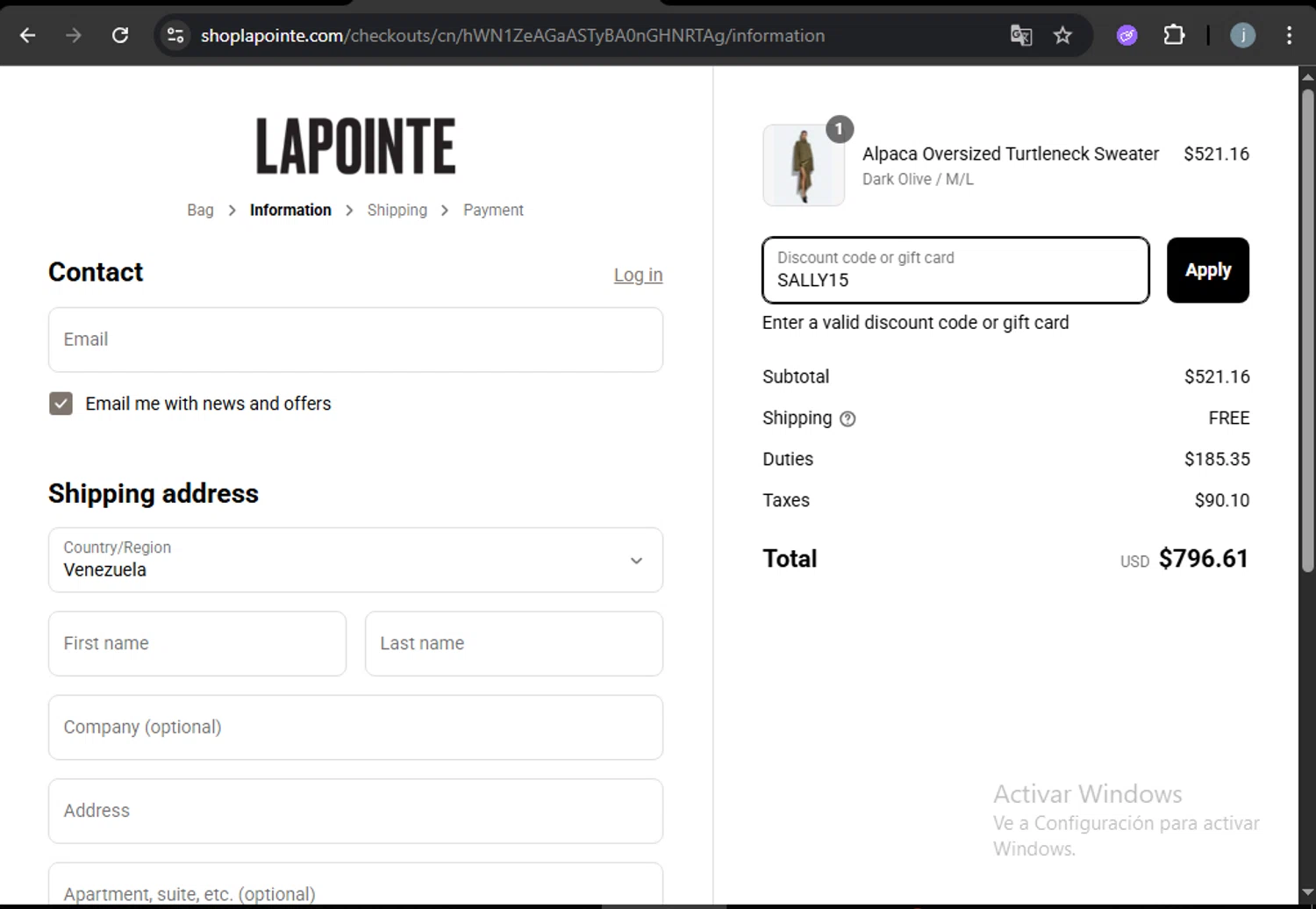Focus the Last name field
The image size is (1316, 909).
pyautogui.click(x=514, y=644)
